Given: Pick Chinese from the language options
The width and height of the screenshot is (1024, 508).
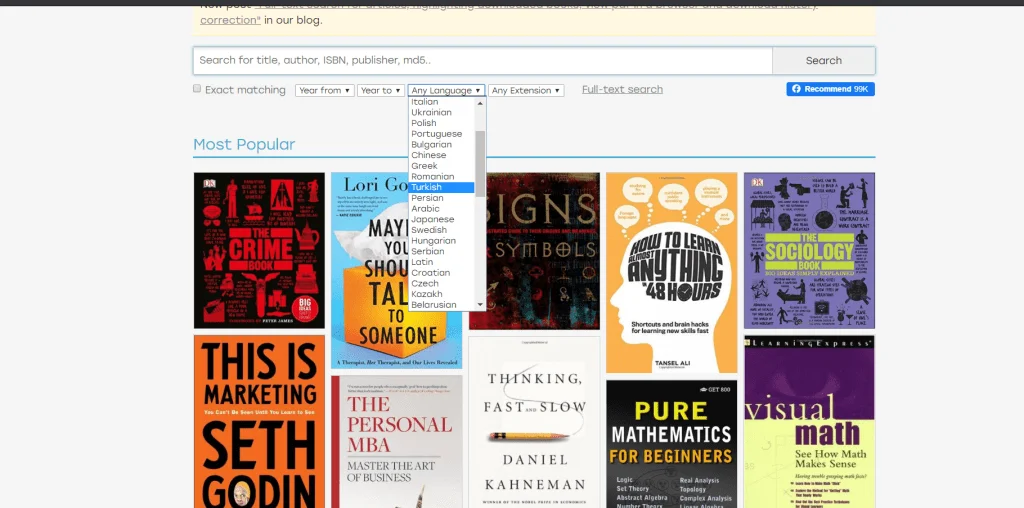Looking at the screenshot, I should click(x=429, y=155).
